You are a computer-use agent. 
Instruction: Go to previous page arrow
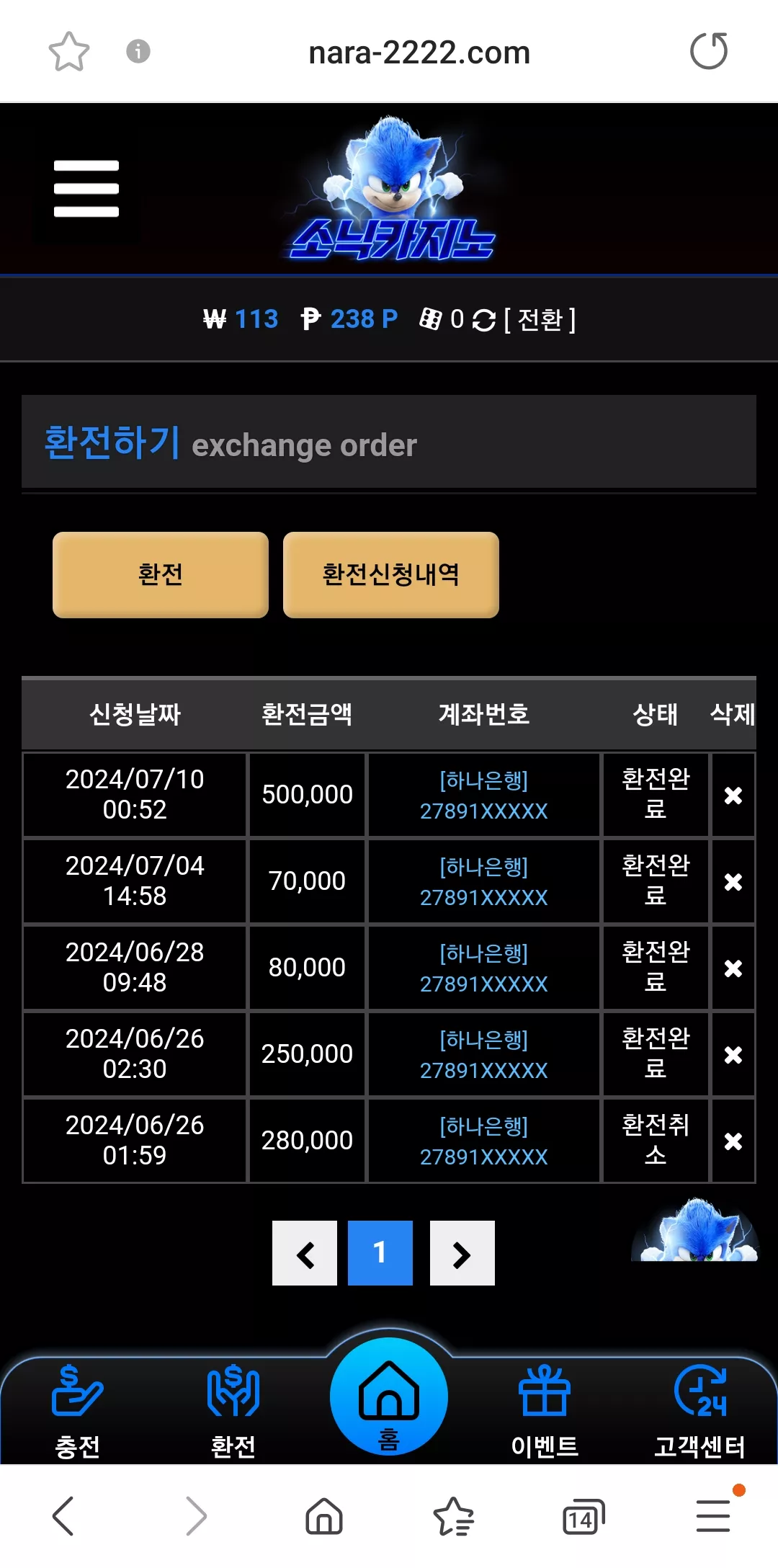[305, 1253]
